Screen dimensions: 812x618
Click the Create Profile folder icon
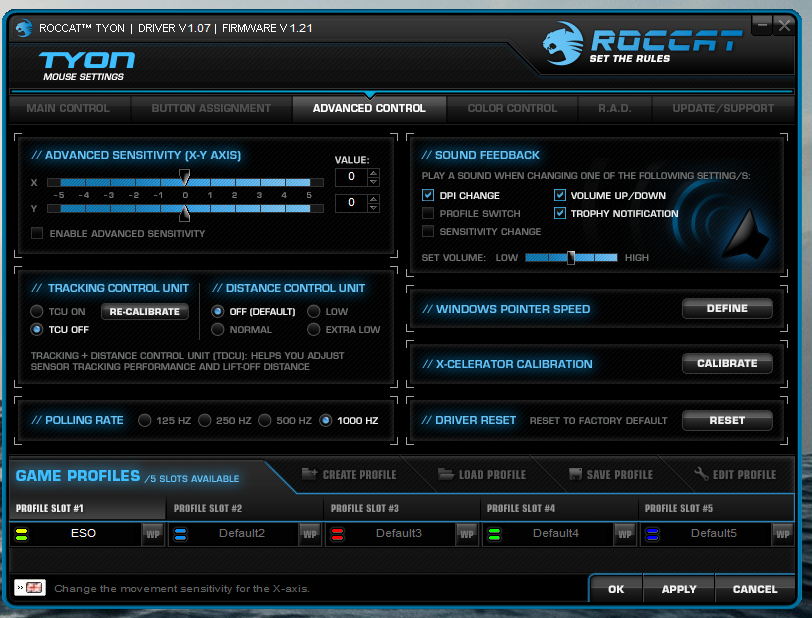(x=309, y=473)
